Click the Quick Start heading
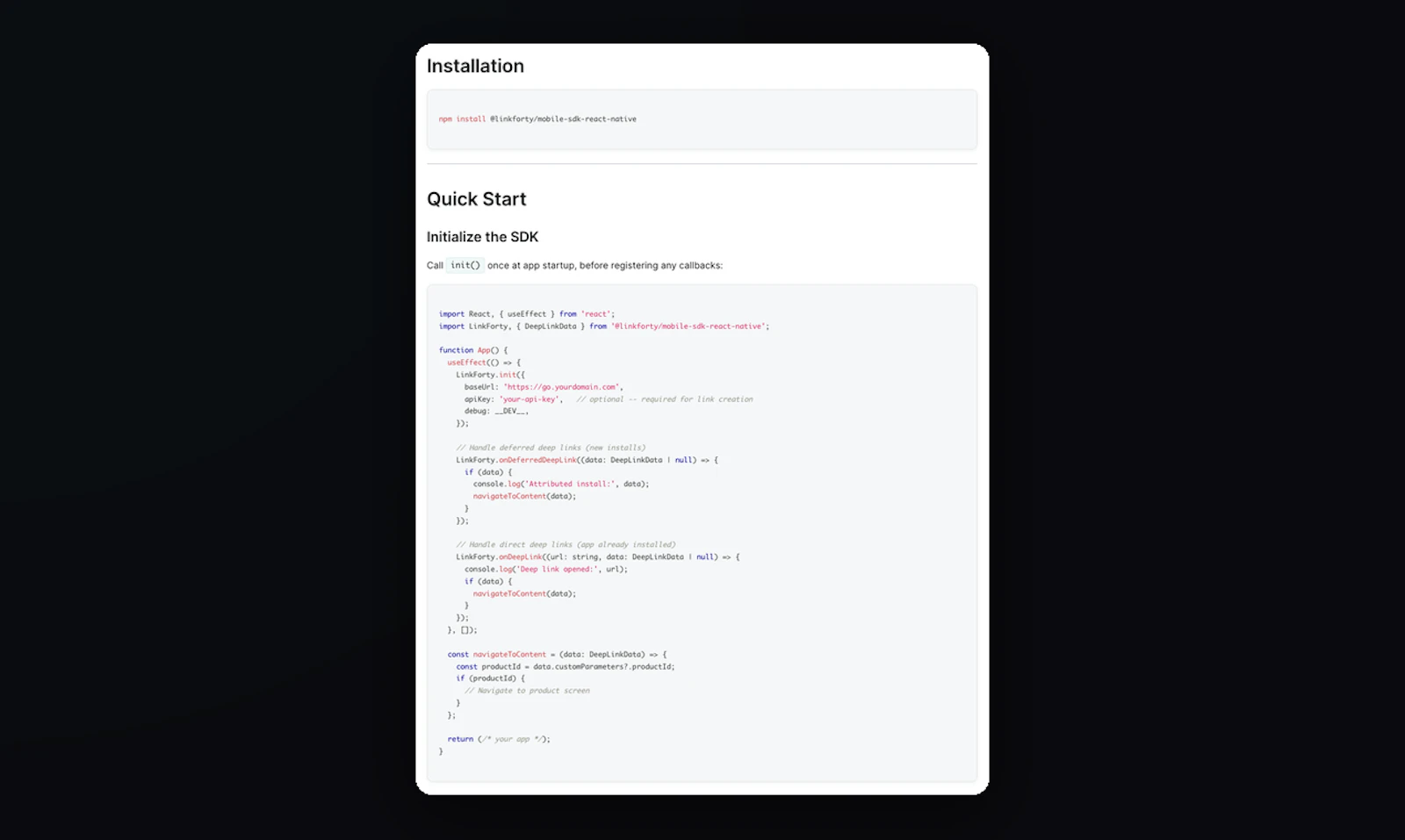This screenshot has width=1405, height=840. [x=476, y=198]
